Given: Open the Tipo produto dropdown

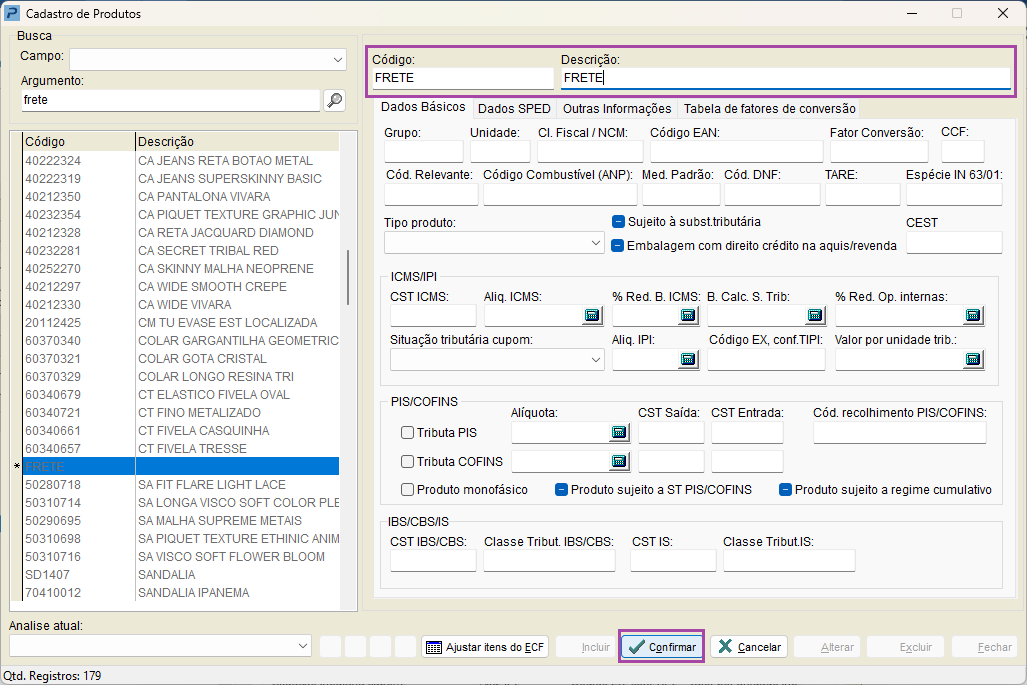Looking at the screenshot, I should pyautogui.click(x=596, y=243).
